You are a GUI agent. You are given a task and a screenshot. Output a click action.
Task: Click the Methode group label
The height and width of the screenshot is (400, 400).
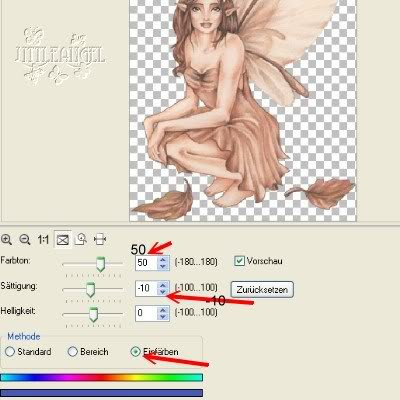pyautogui.click(x=24, y=336)
